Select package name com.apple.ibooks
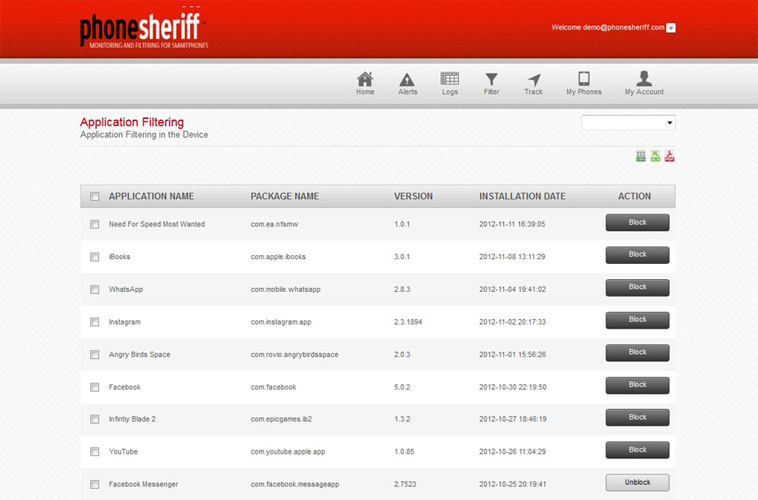Image resolution: width=758 pixels, height=500 pixels. pyautogui.click(x=278, y=257)
